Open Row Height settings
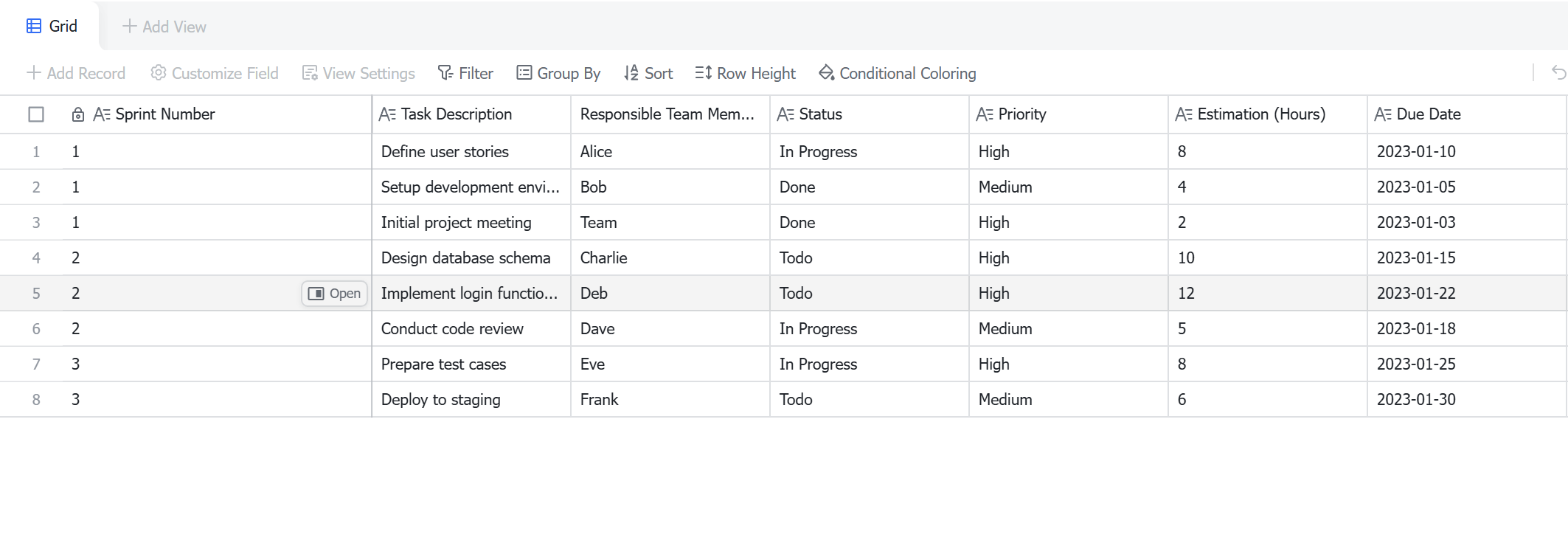Screen dimensions: 1568x543 (745, 73)
